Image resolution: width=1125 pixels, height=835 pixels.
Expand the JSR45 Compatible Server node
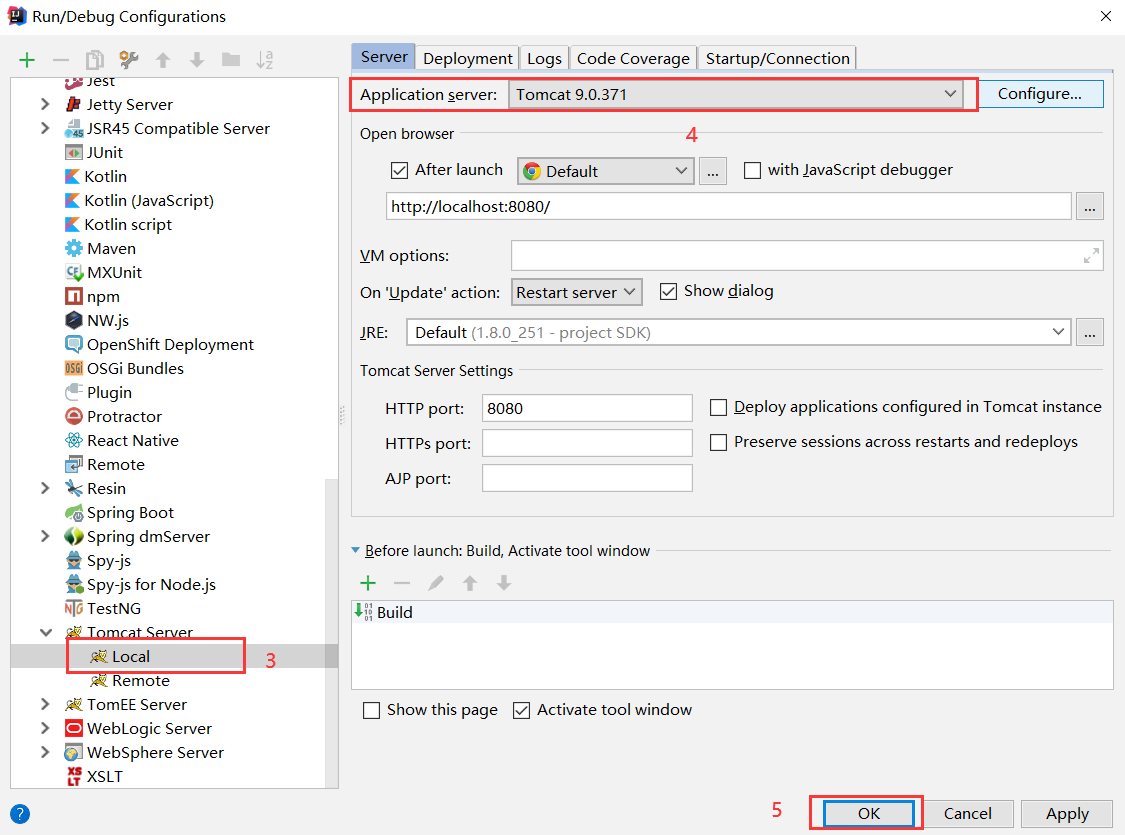click(45, 128)
